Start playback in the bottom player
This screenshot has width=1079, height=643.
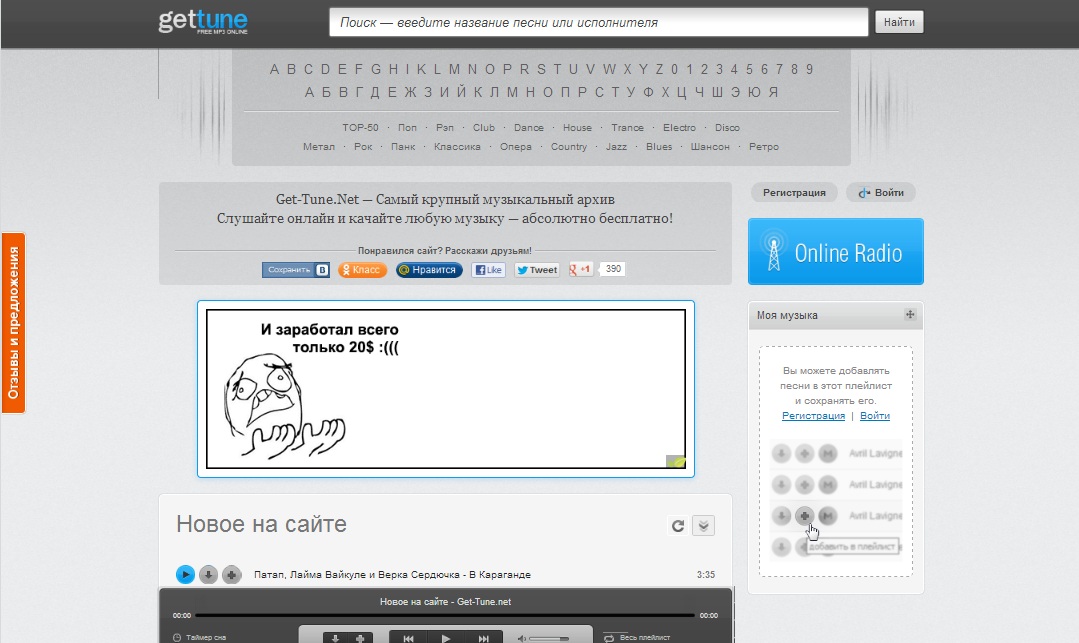tap(446, 638)
